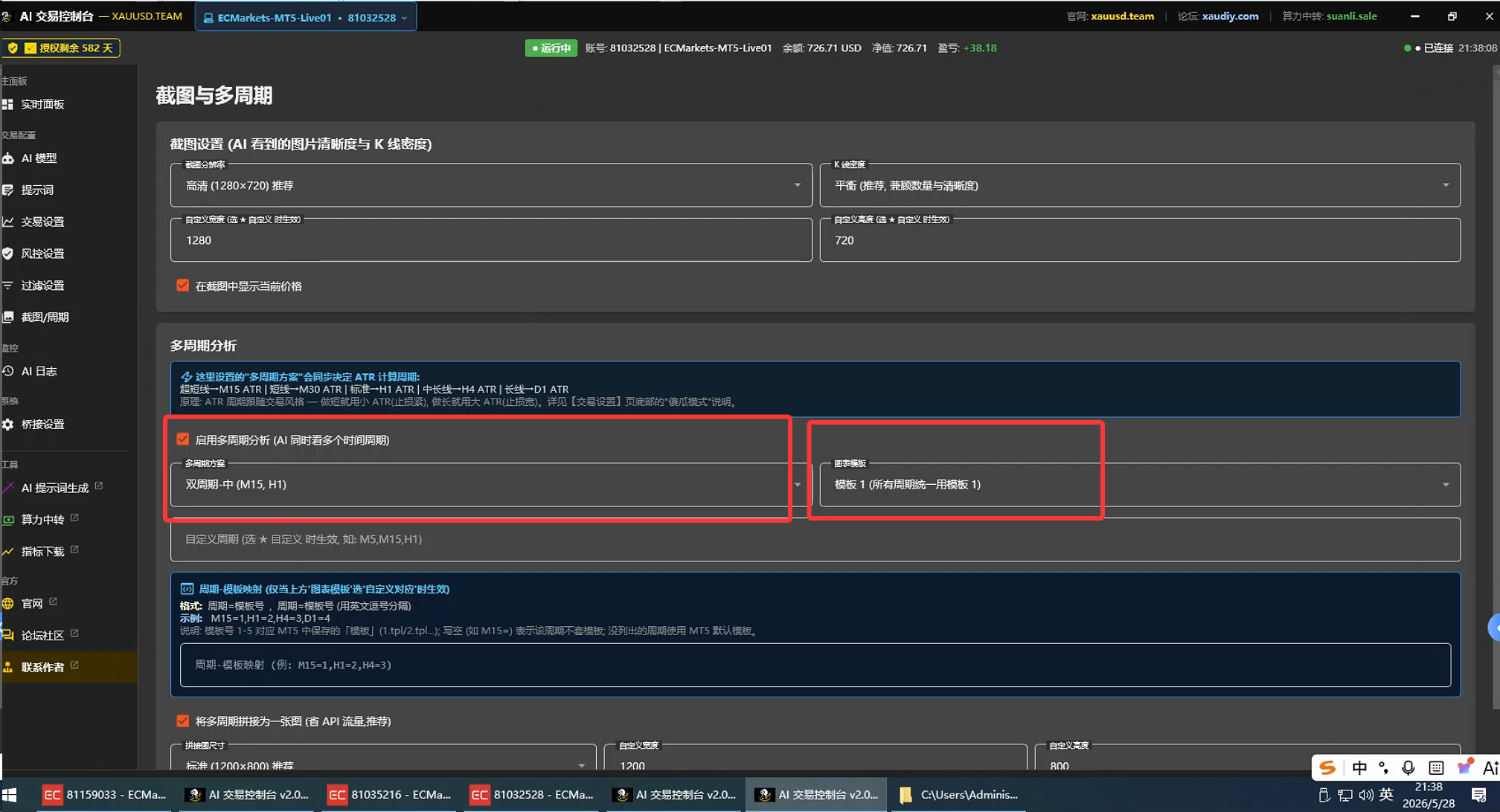The width and height of the screenshot is (1500, 812).
Task: Switch to 提示词 sidebar item
Action: pyautogui.click(x=37, y=190)
